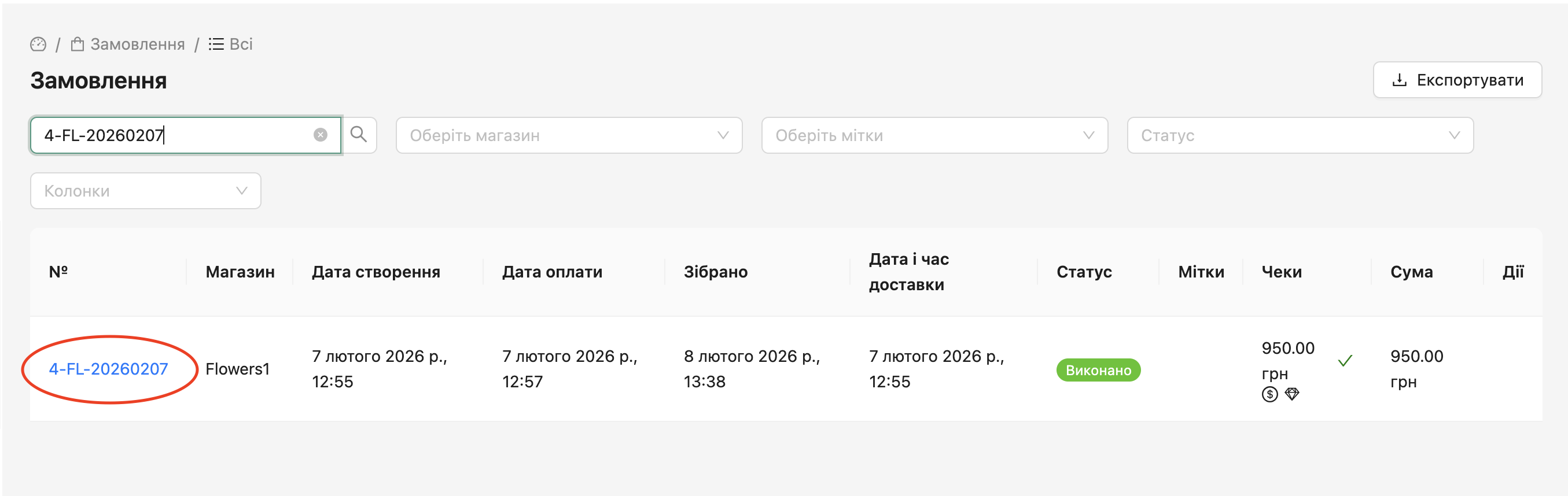Click the green checkmark beside receipt amount
Screen dimensions: 1568x496
click(1345, 361)
